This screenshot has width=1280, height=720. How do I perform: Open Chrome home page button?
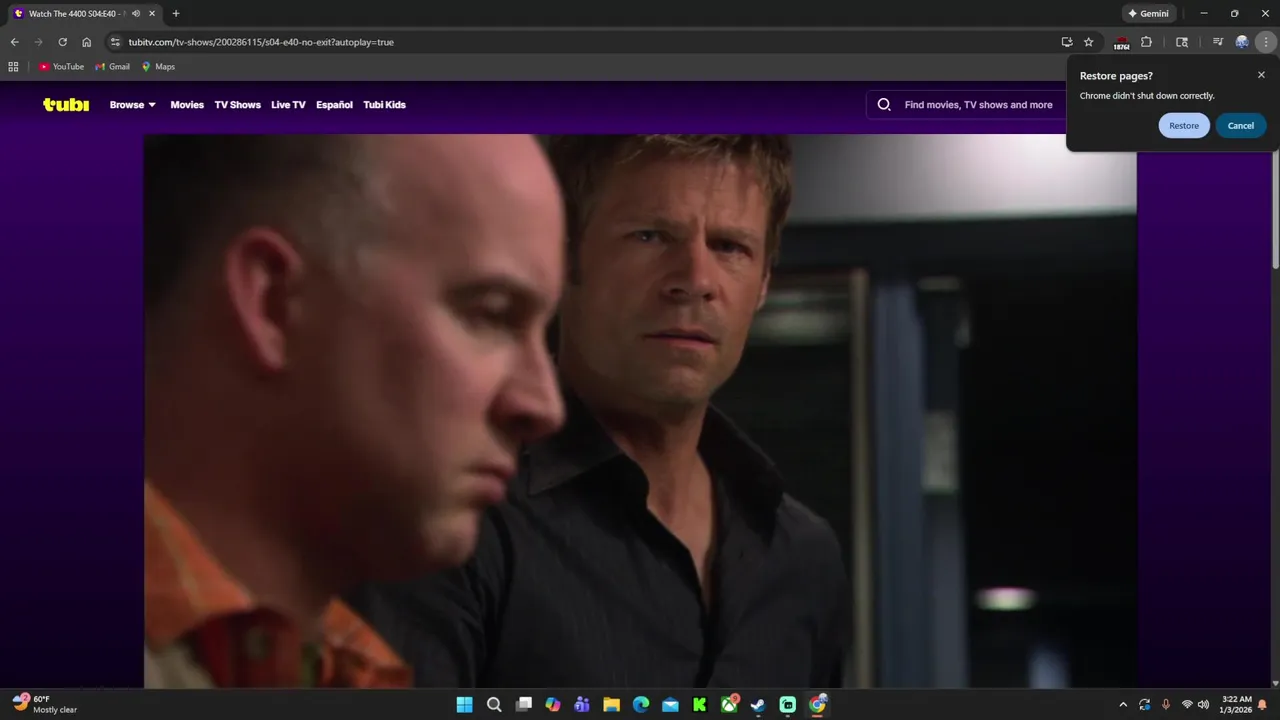87,42
